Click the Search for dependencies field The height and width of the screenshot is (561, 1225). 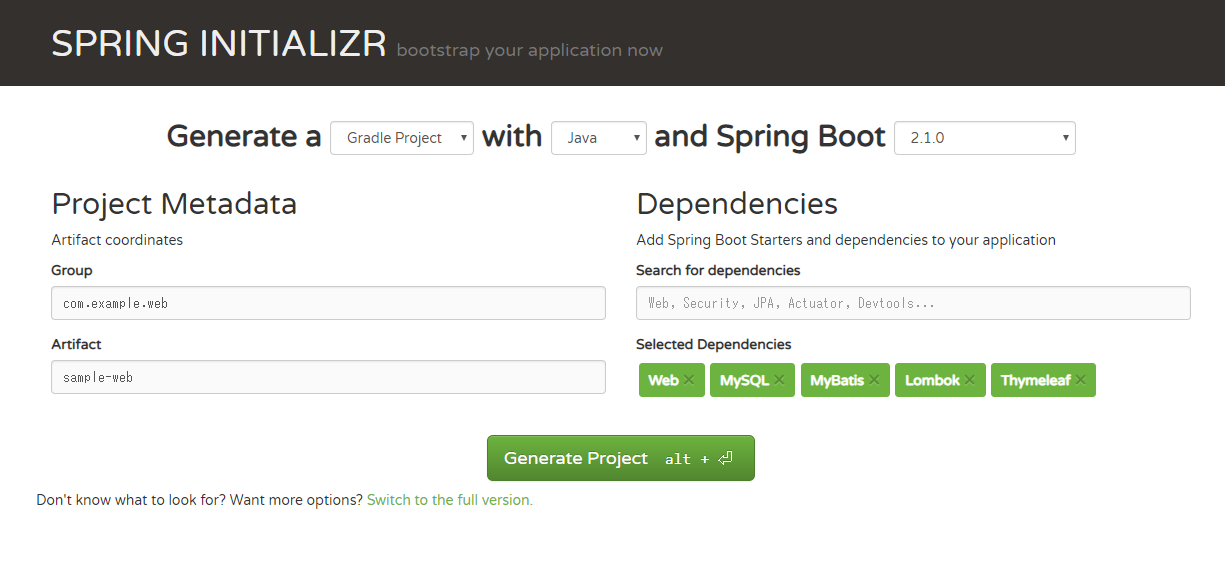(x=913, y=303)
